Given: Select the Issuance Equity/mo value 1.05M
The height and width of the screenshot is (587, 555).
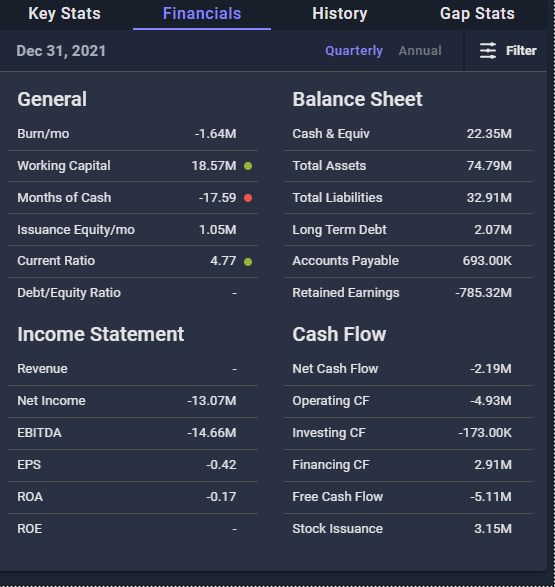Looking at the screenshot, I should click(218, 230).
